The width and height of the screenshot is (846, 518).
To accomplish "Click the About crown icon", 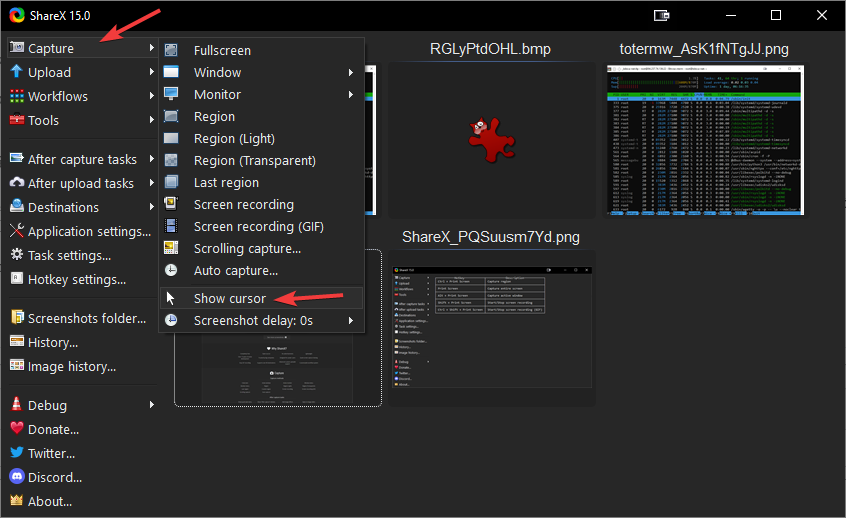I will pyautogui.click(x=17, y=500).
